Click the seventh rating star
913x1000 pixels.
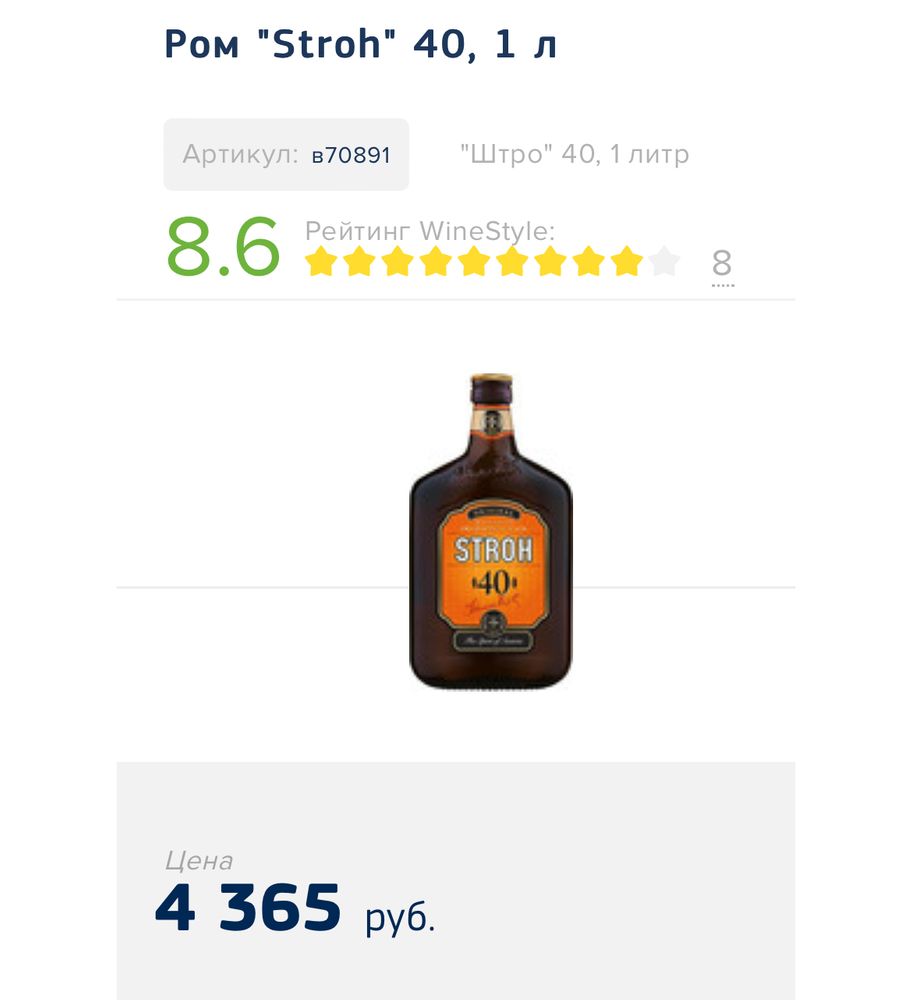tap(549, 262)
